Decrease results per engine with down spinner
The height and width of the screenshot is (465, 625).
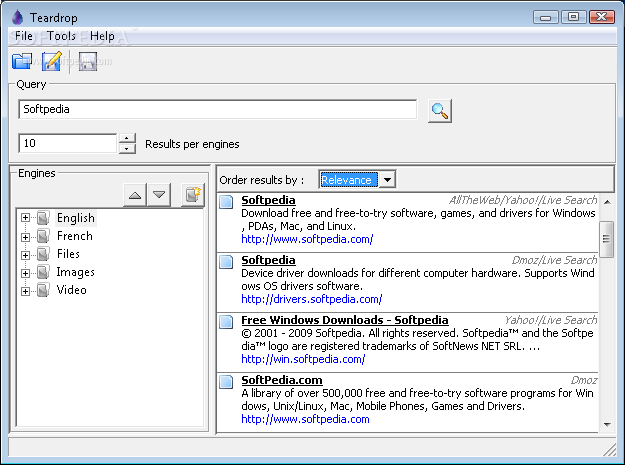127,149
